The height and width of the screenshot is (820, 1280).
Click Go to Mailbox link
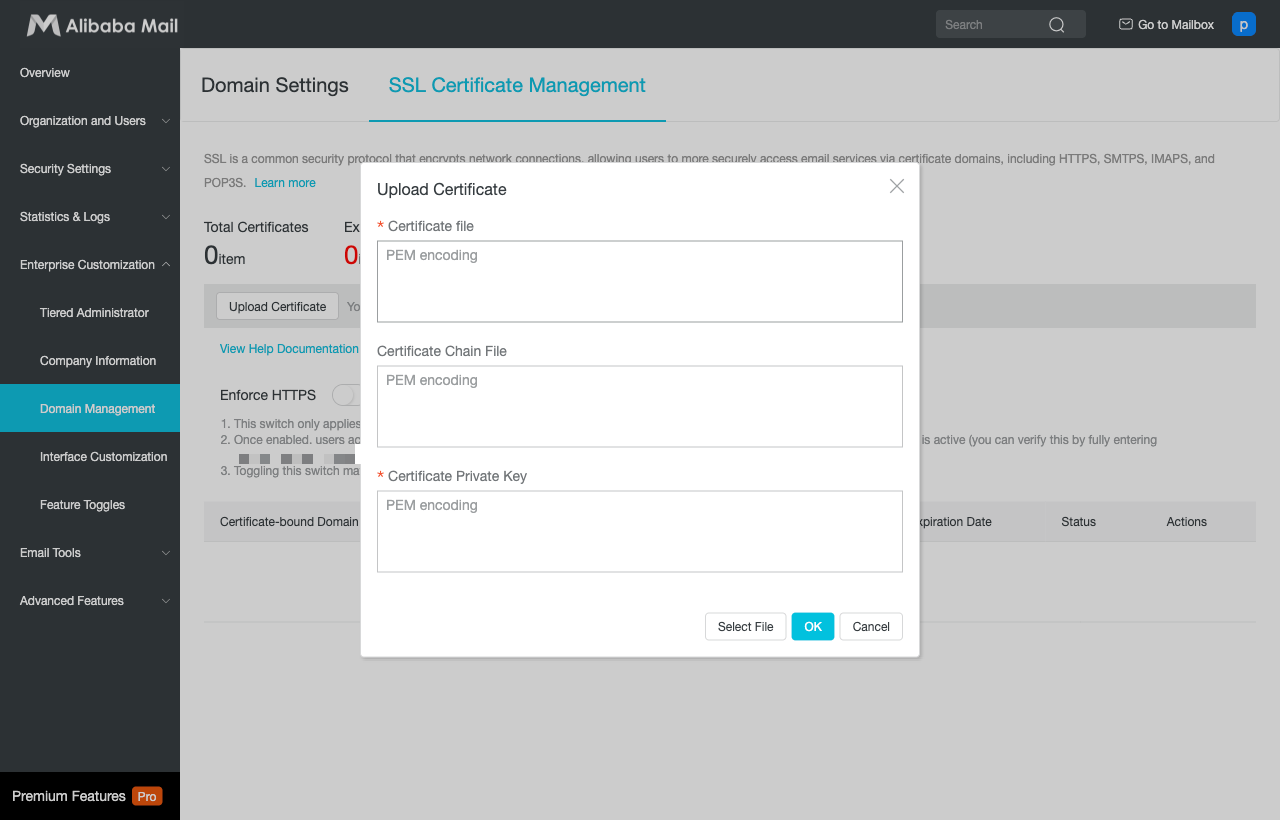pos(1176,25)
